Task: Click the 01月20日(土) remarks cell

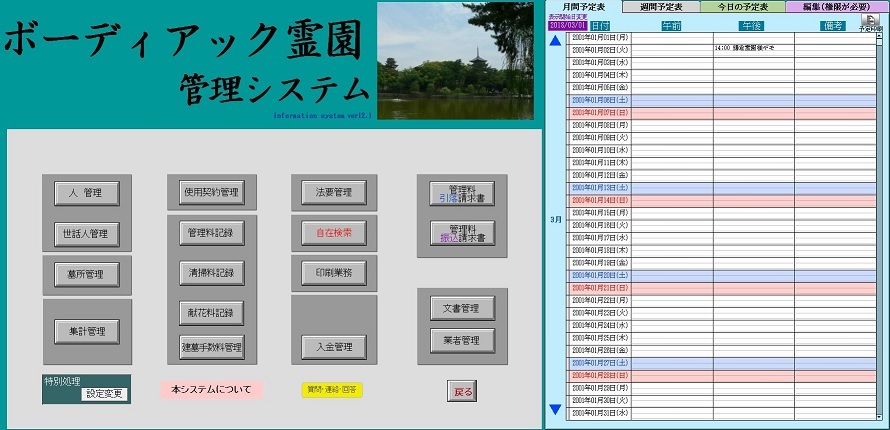Action: pos(835,275)
